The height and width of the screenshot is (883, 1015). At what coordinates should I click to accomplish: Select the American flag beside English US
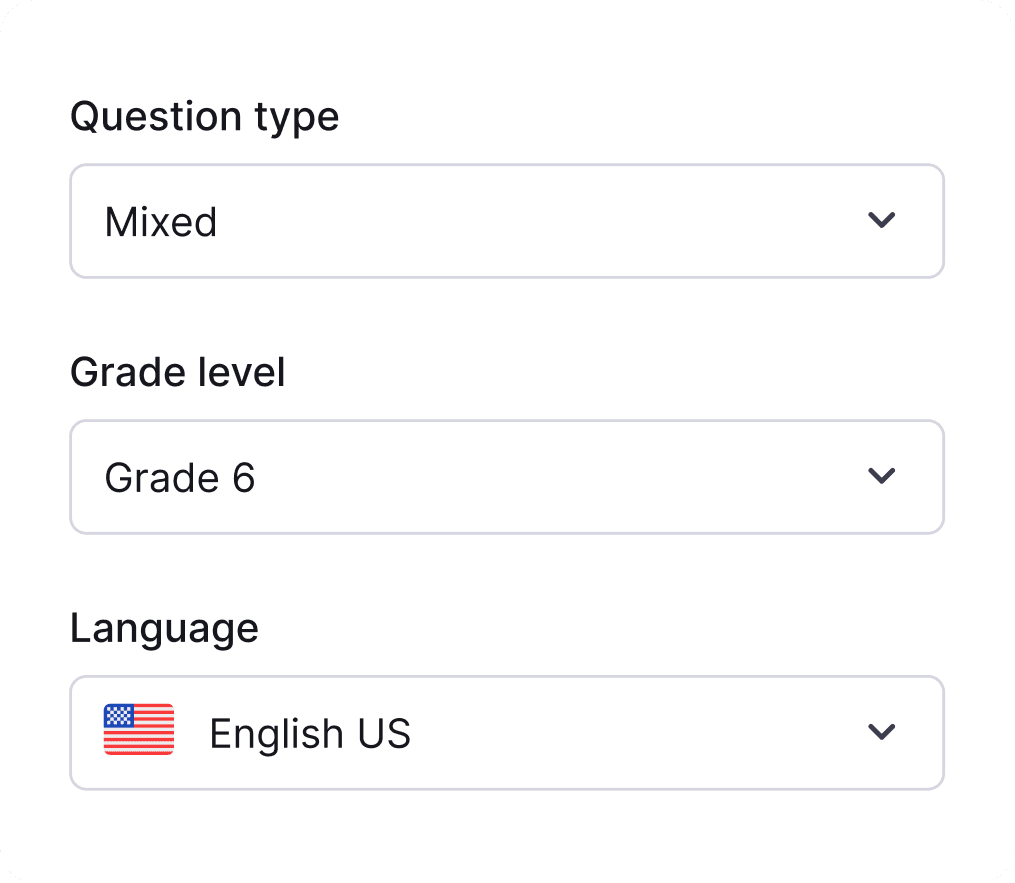coord(139,729)
